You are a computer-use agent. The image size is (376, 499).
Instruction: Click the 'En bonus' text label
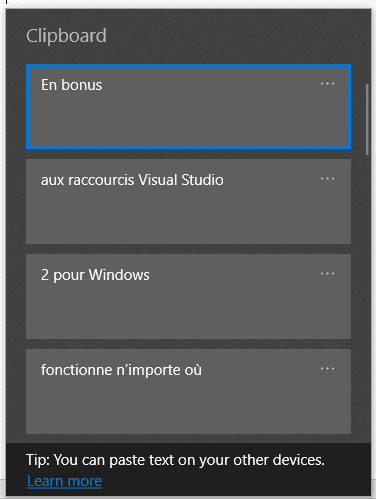tap(71, 85)
